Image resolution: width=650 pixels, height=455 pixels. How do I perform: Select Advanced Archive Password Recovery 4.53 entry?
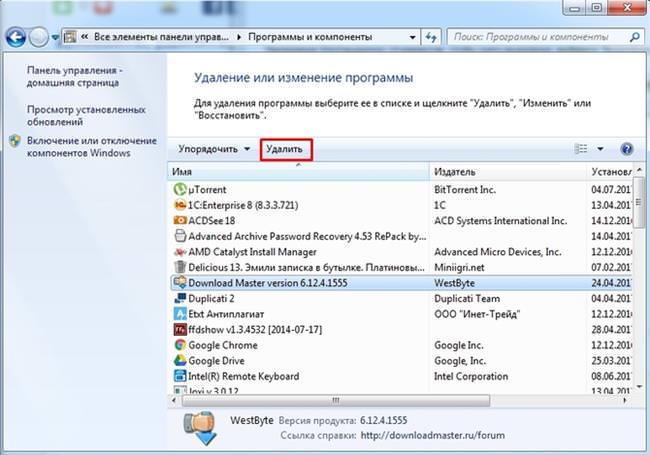[x=307, y=236]
